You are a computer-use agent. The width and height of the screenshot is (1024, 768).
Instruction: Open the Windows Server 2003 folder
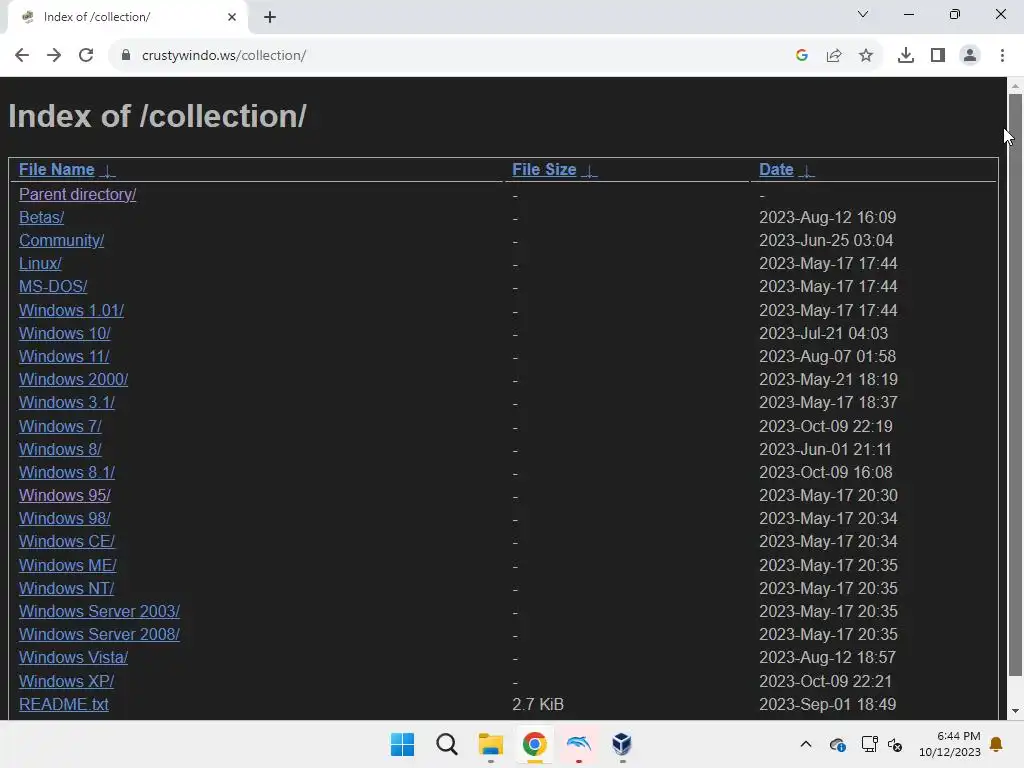99,612
